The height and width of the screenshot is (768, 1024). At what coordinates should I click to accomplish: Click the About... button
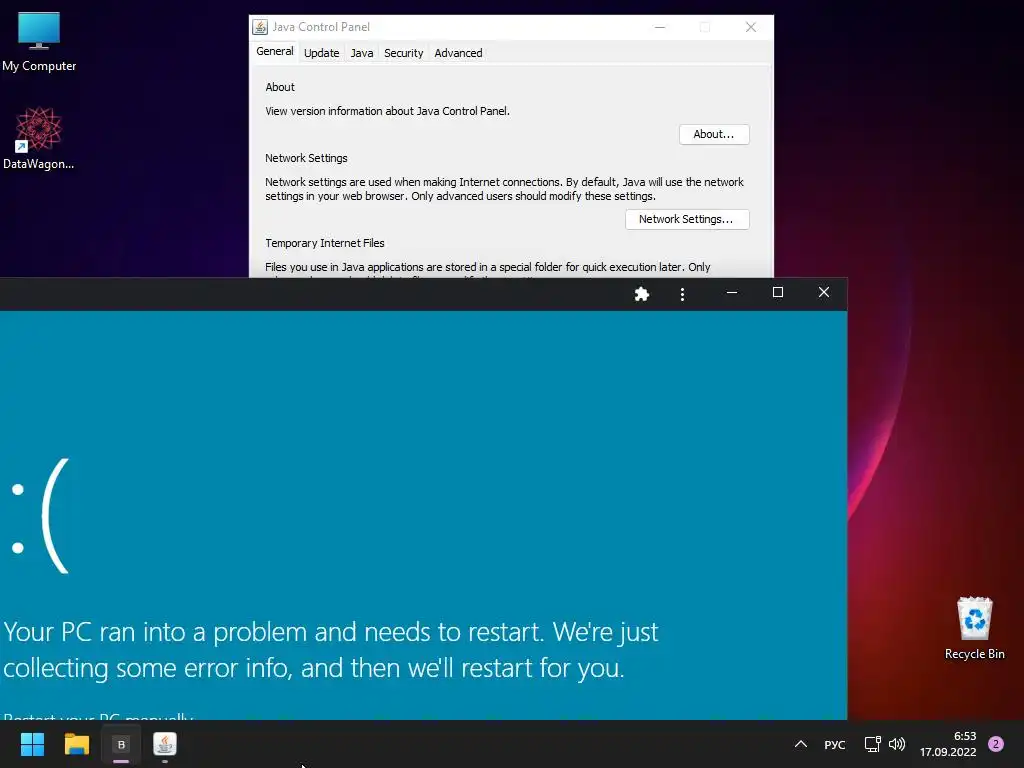tap(714, 135)
